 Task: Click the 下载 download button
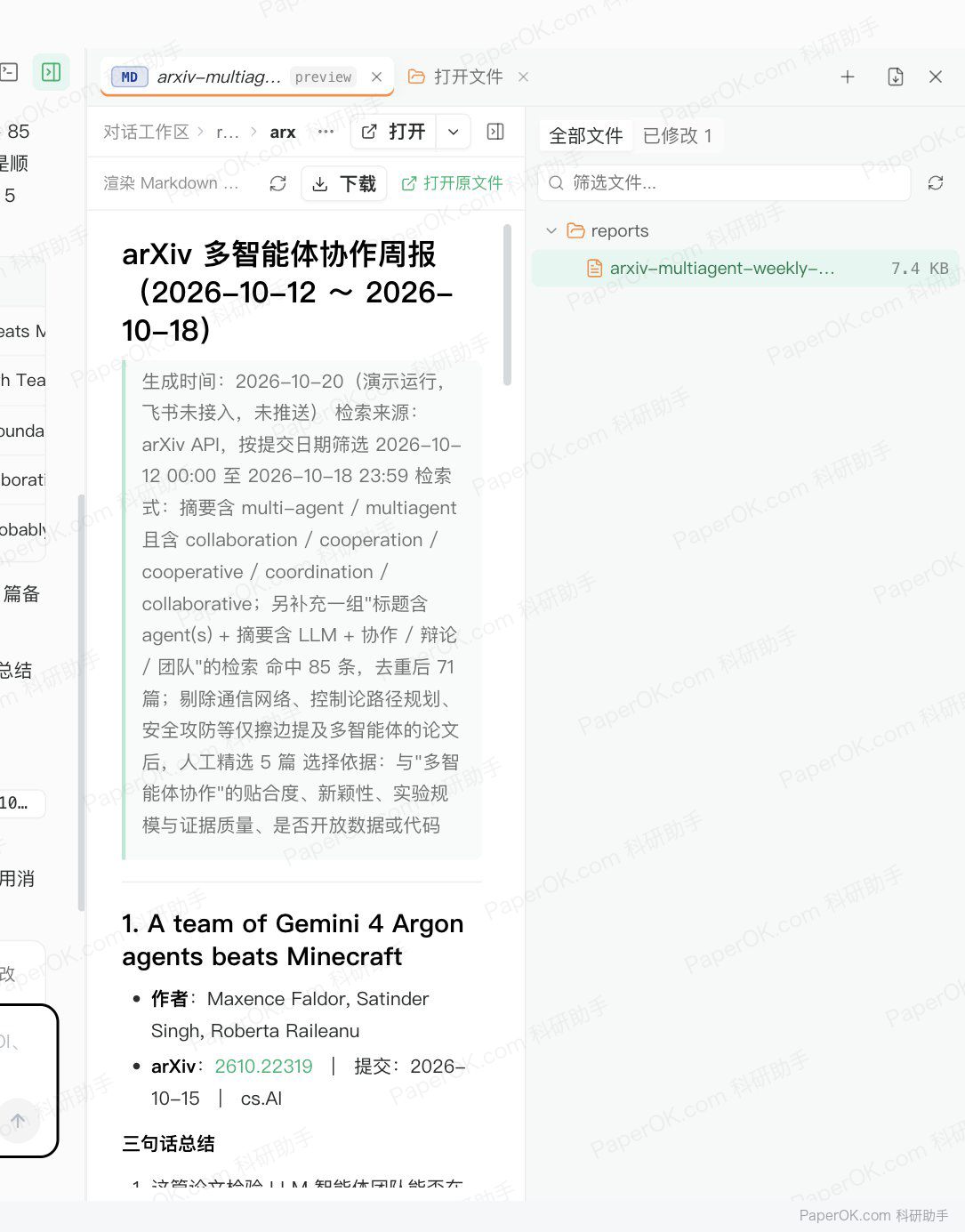coord(344,183)
